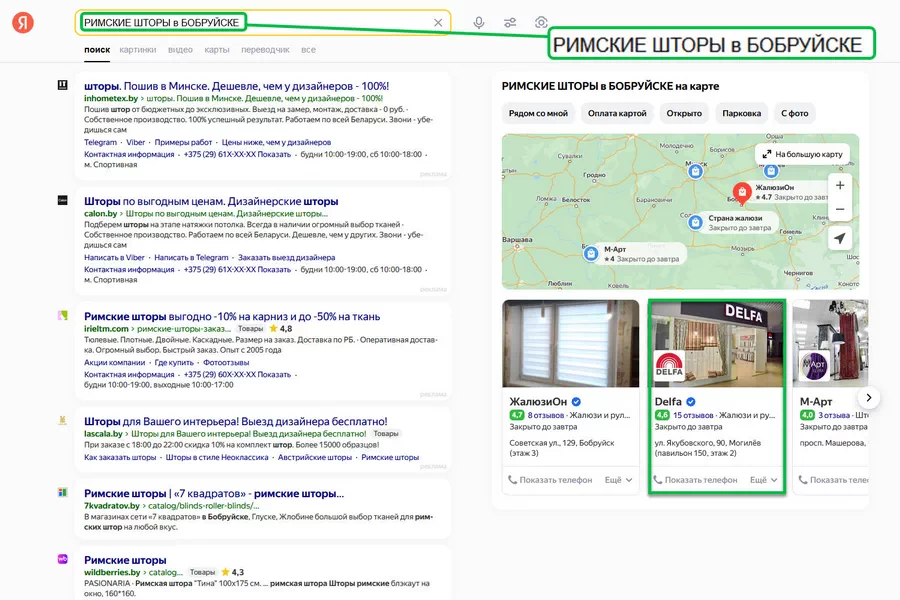Screen dimensions: 900x600
Task: Show Delfa phone number
Action: pyautogui.click(x=696, y=480)
